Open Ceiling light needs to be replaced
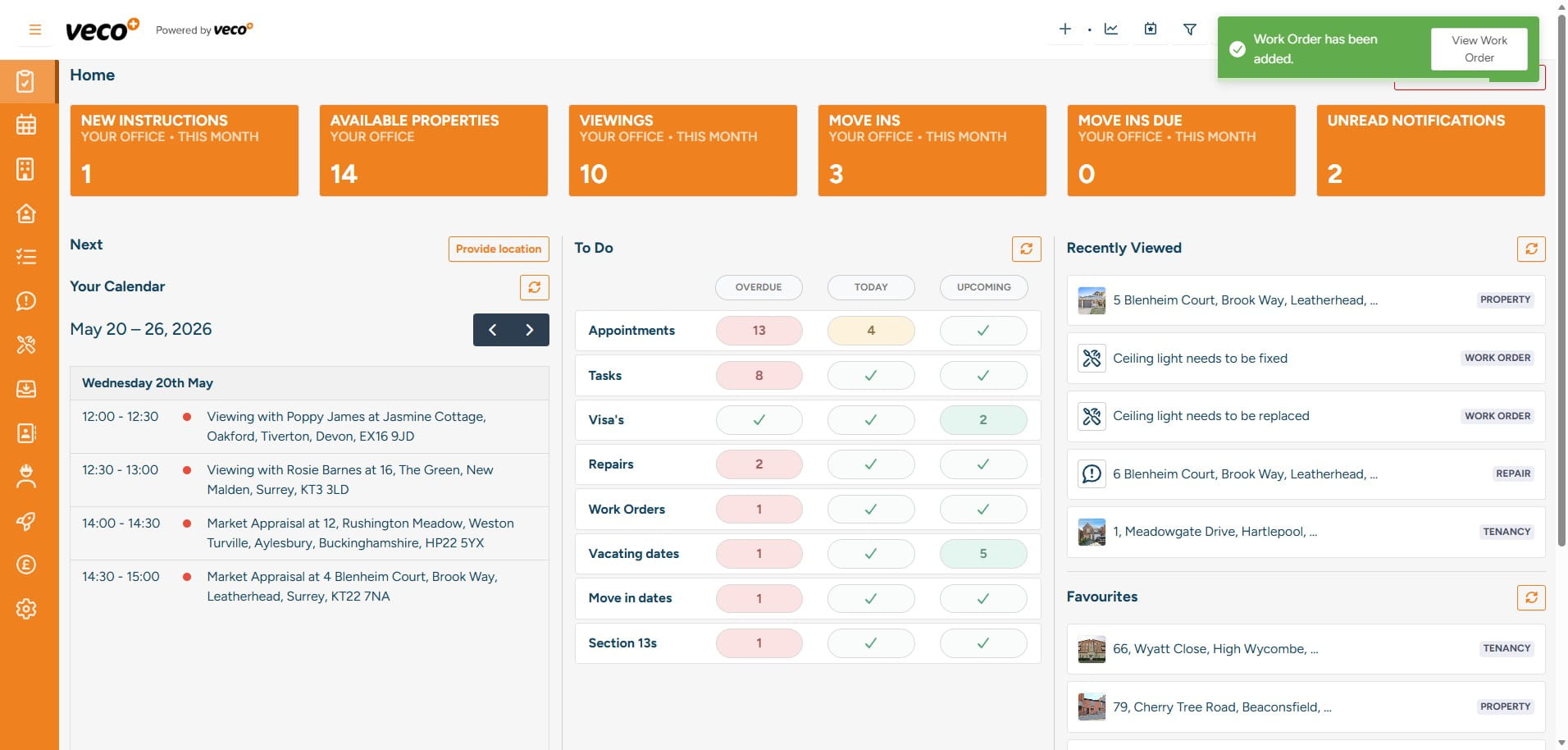Viewport: 1568px width, 750px height. click(1306, 416)
